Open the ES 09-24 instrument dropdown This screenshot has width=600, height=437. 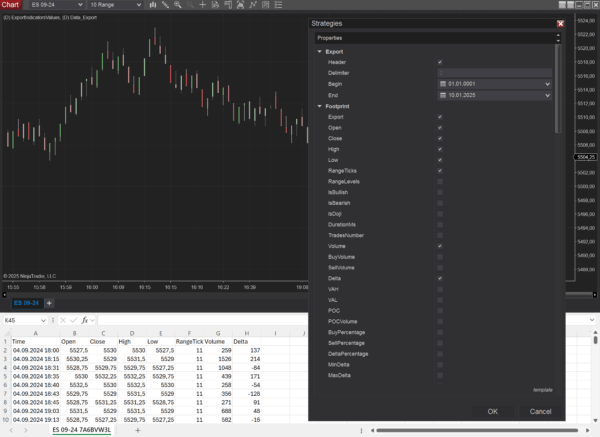click(57, 5)
